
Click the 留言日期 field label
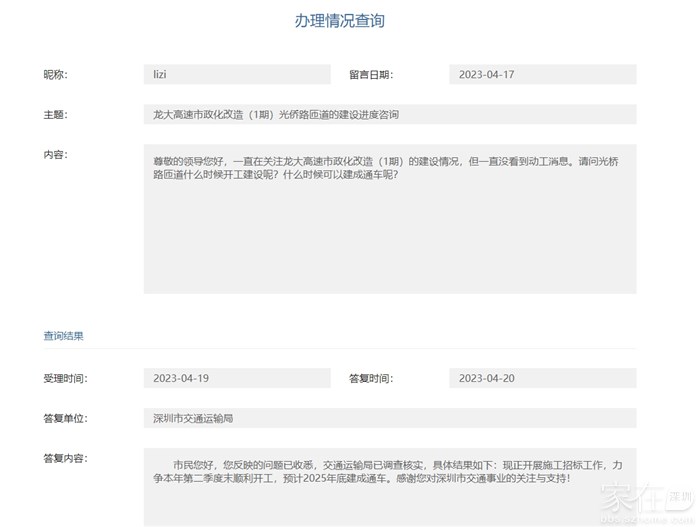(x=370, y=75)
